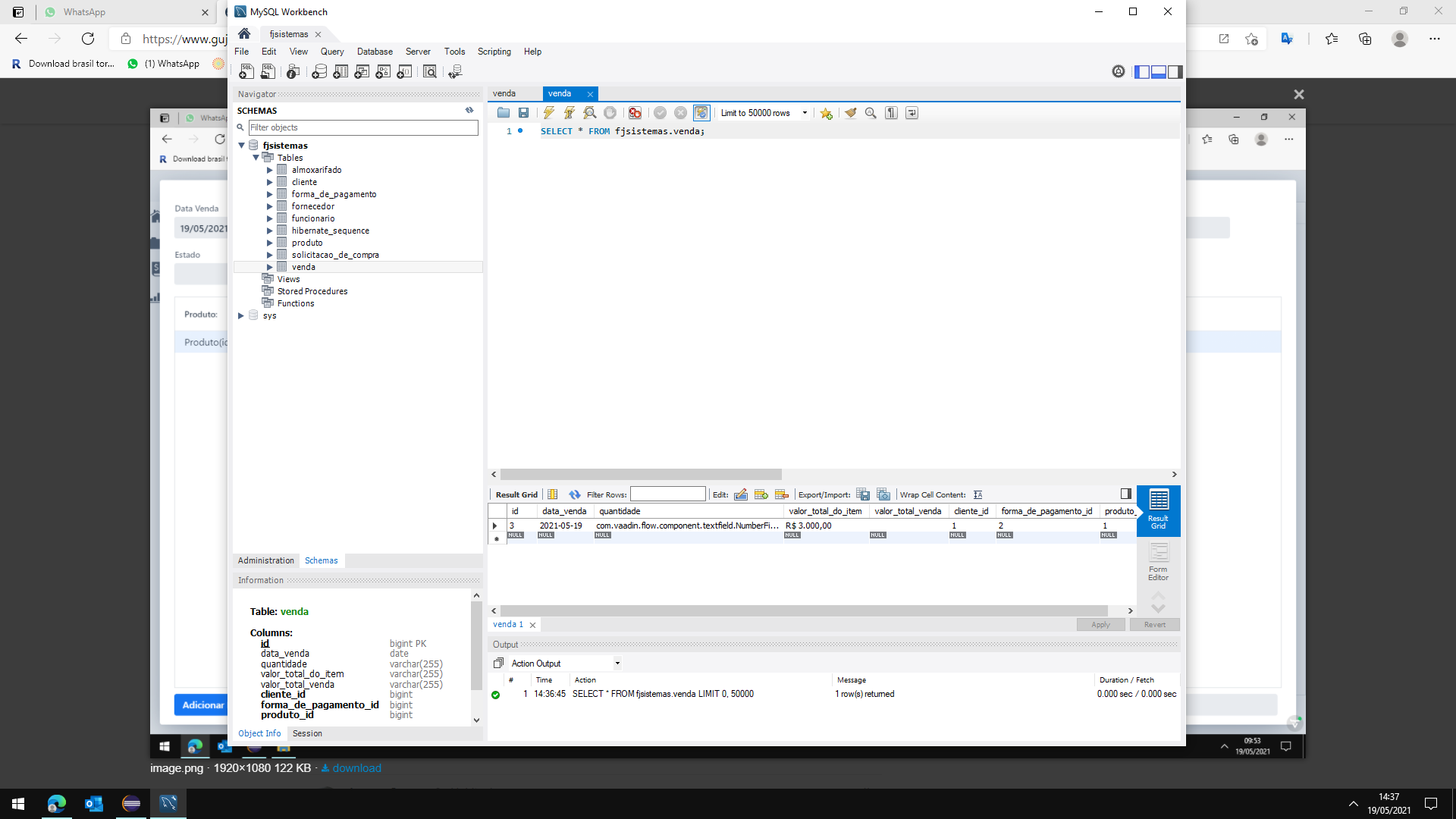Viewport: 1456px width, 819px height.
Task: Click the Apply button
Action: point(1100,625)
